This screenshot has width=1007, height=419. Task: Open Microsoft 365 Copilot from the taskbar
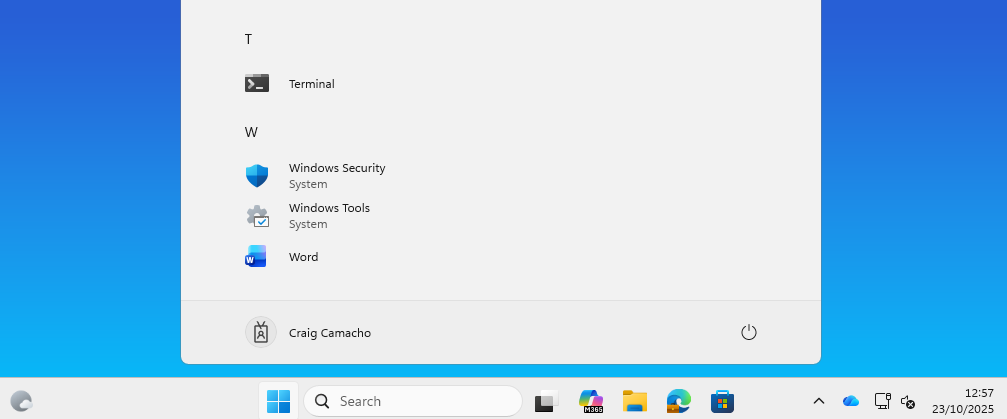pos(590,401)
